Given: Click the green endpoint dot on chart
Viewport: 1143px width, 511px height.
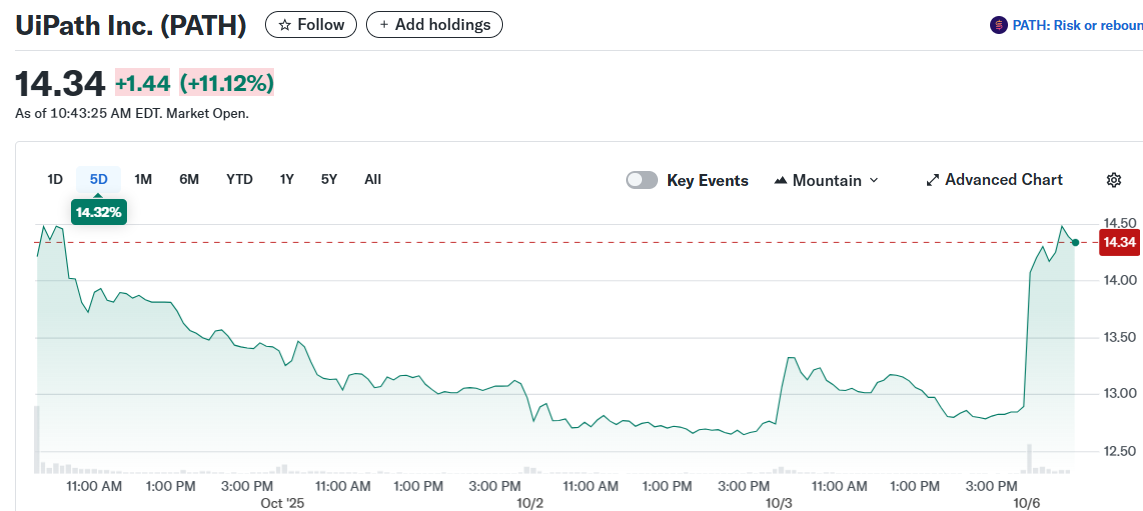Looking at the screenshot, I should coord(1075,242).
